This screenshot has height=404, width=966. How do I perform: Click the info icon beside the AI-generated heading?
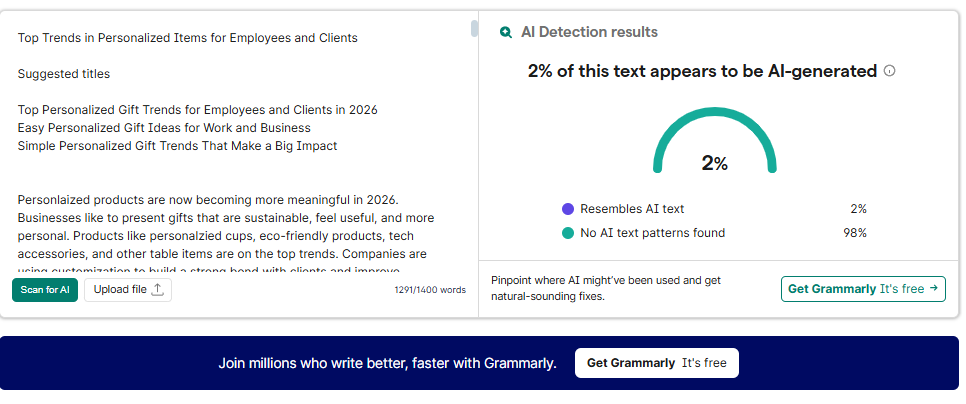point(890,71)
